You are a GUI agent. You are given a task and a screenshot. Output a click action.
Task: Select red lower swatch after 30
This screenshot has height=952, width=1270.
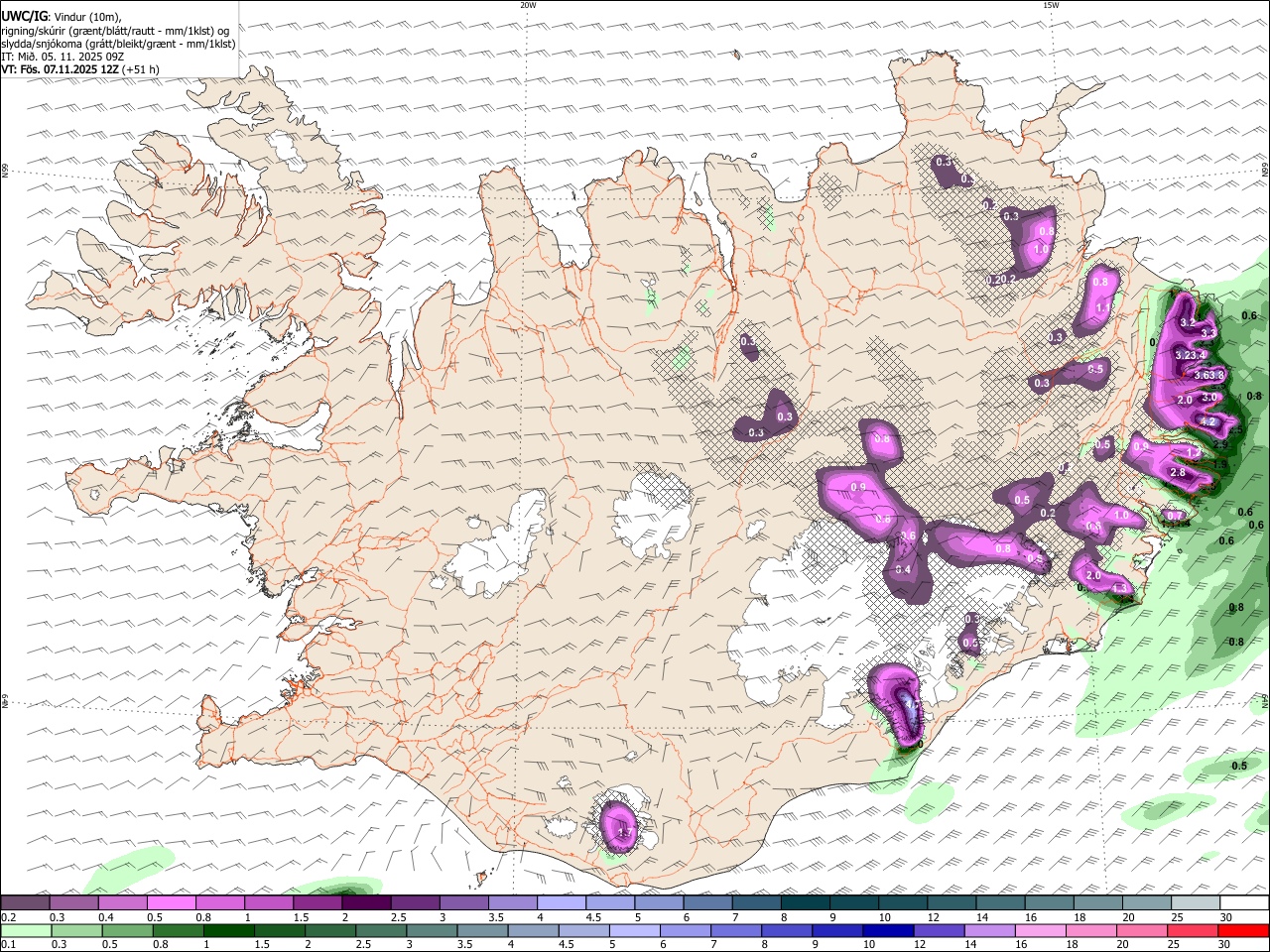1243,930
